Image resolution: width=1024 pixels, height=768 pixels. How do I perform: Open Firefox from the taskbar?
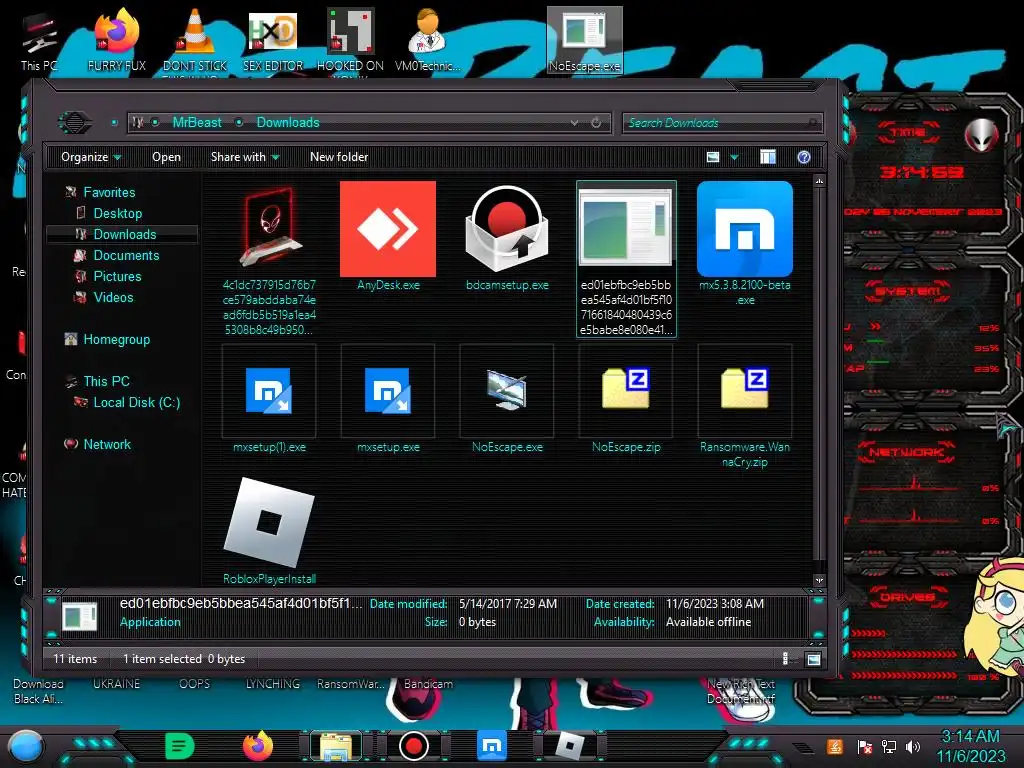[258, 746]
